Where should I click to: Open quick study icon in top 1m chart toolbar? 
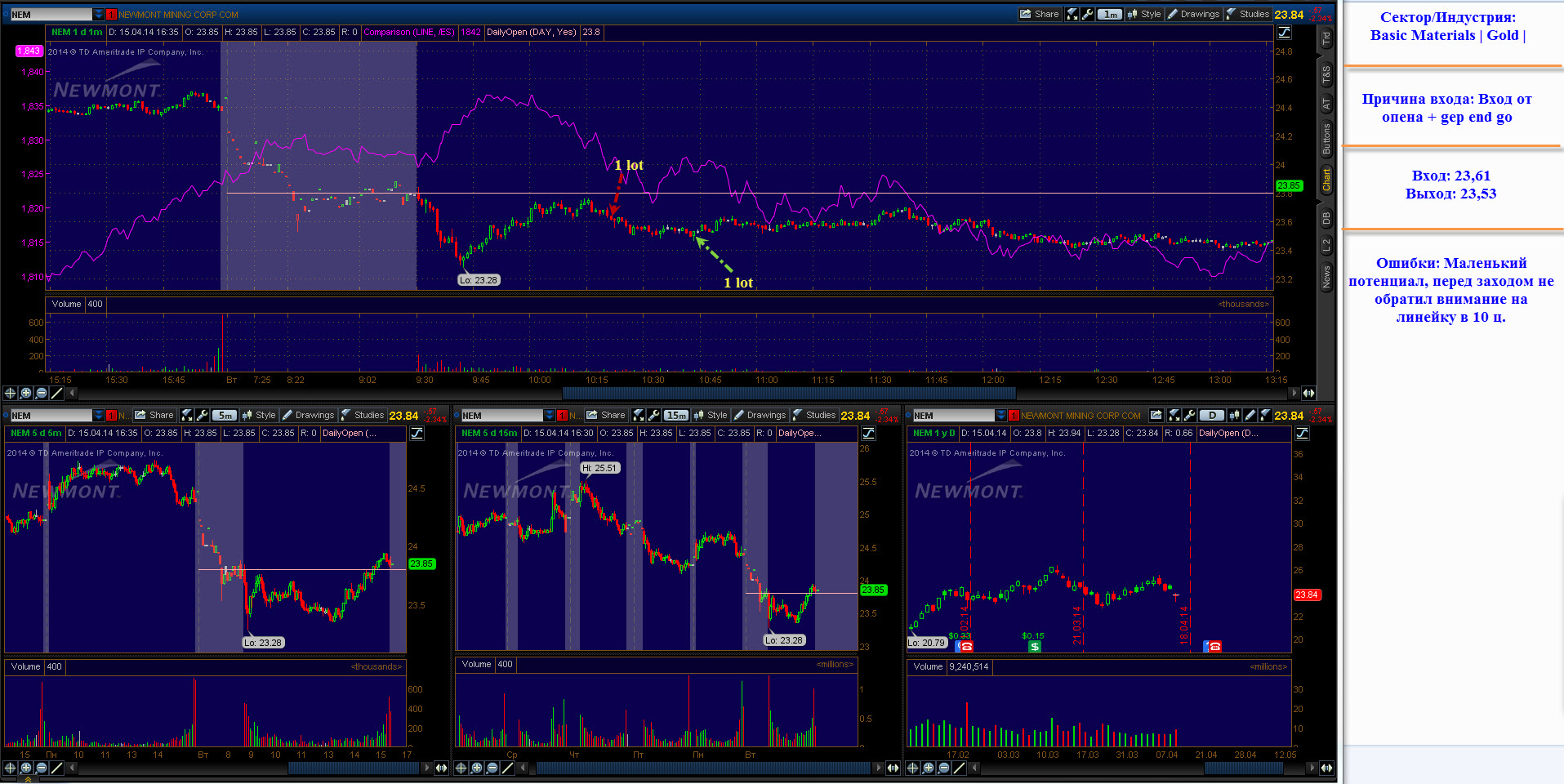1072,14
